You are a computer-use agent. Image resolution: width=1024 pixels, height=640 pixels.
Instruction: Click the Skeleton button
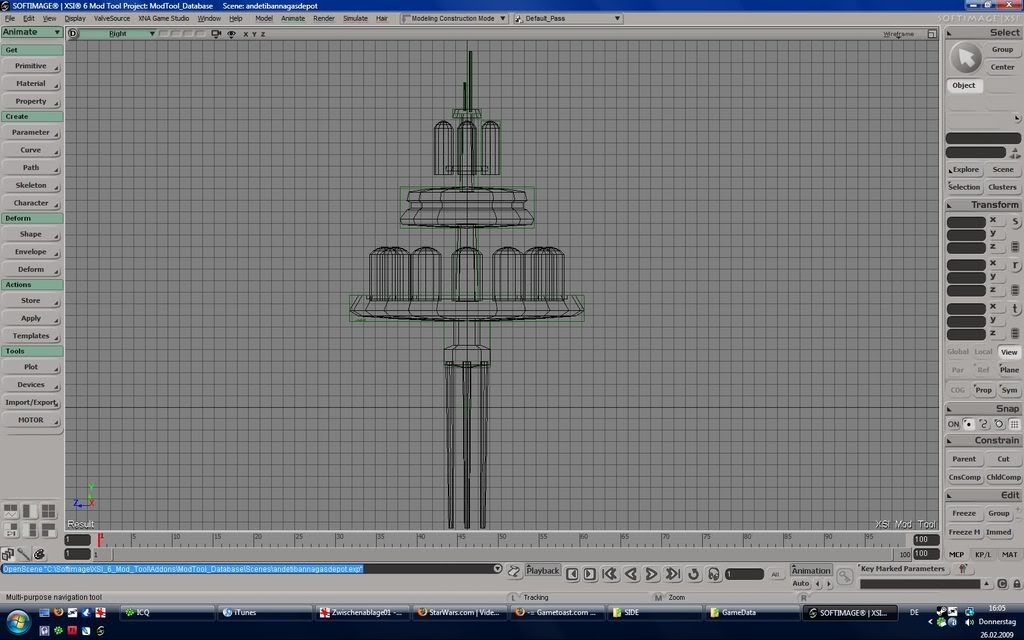31,185
